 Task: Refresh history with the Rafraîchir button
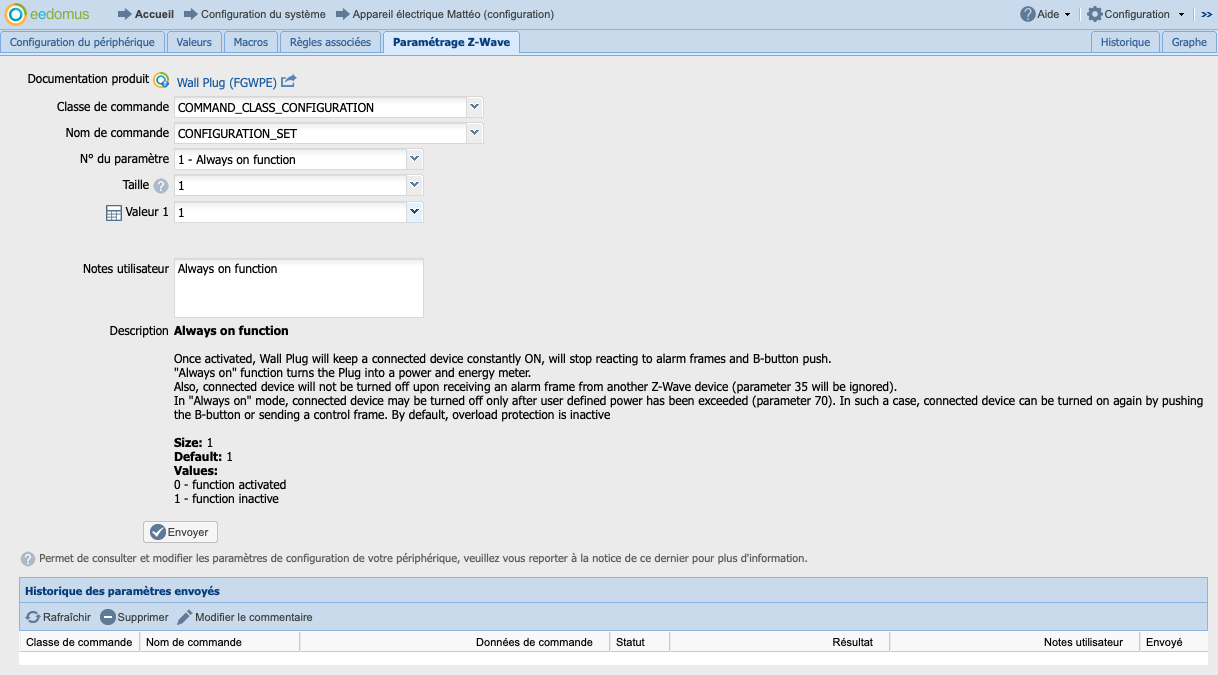point(58,617)
